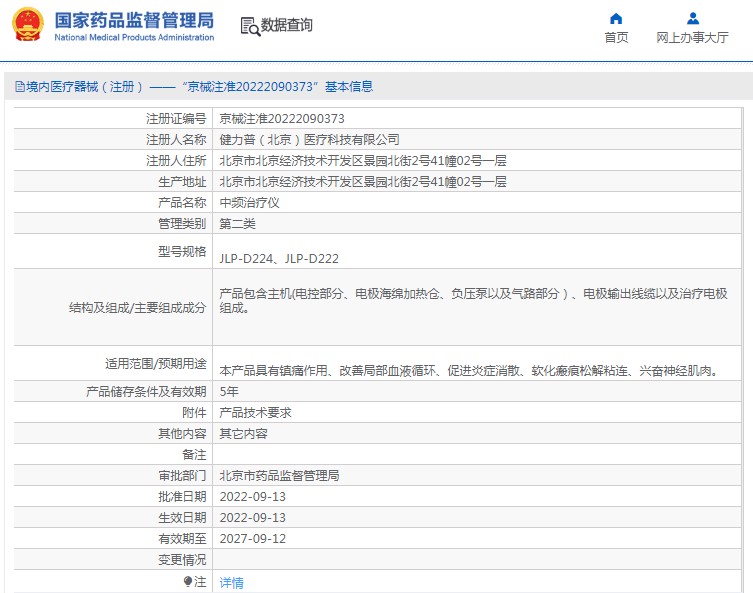Click the 注册证编号 row label
This screenshot has width=753, height=593.
click(176, 119)
